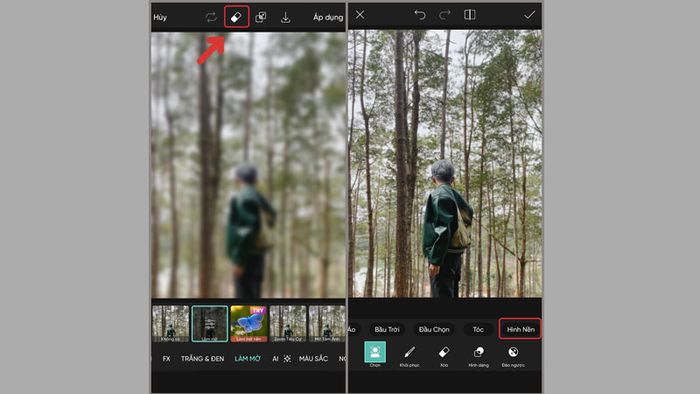The image size is (700, 394).
Task: Choose the Đầu Chọn selection option
Action: click(x=434, y=329)
